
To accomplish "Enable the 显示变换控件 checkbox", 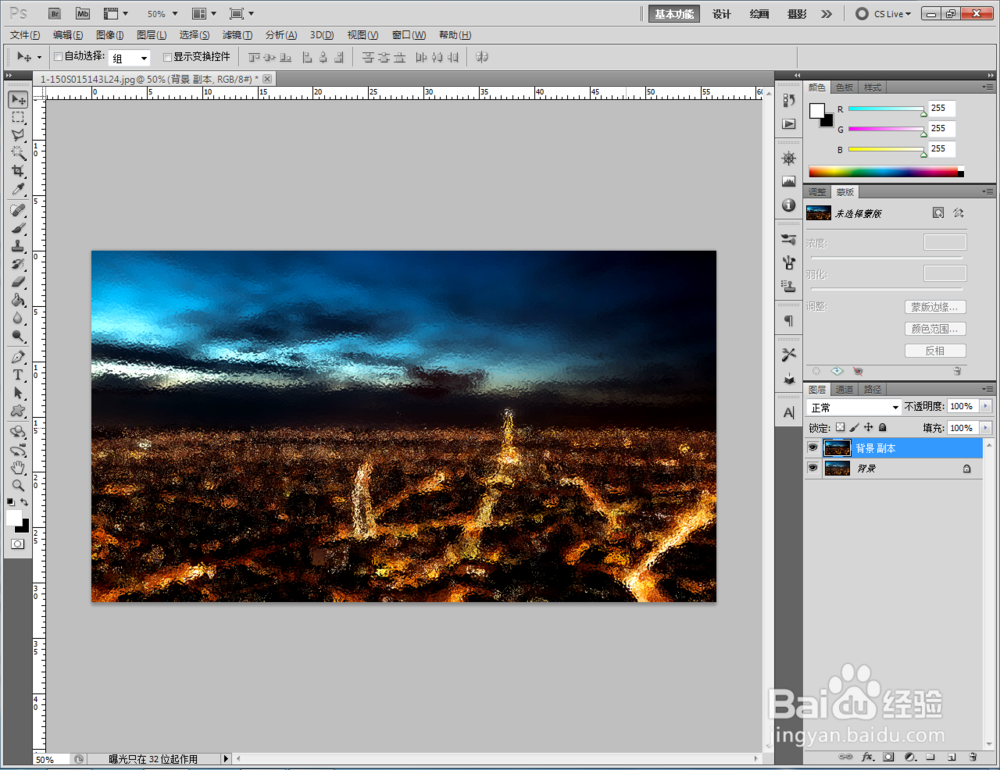I will pos(167,57).
